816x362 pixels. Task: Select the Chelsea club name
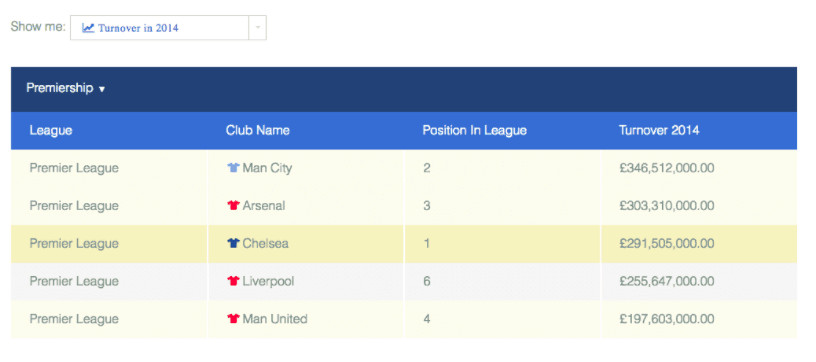pyautogui.click(x=265, y=243)
